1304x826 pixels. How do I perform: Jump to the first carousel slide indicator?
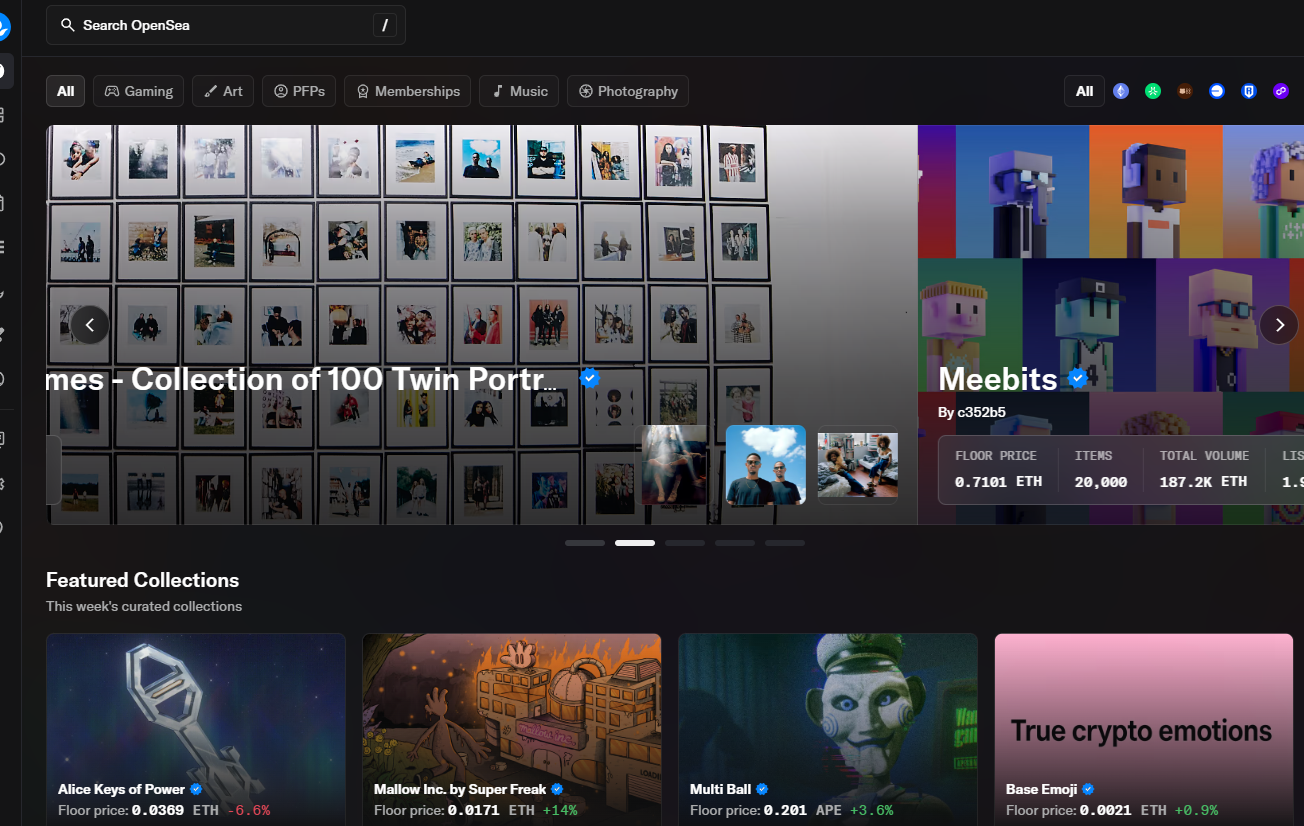pos(585,543)
